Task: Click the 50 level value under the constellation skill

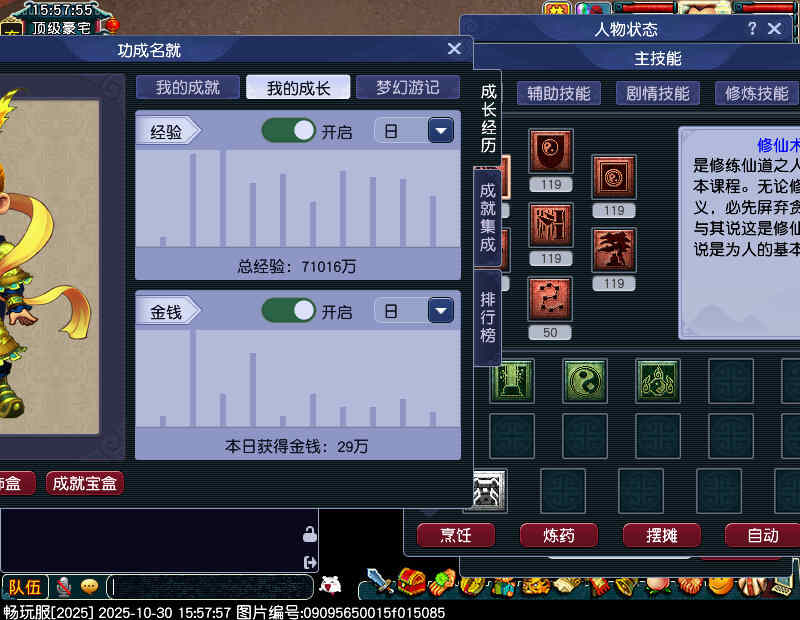Action: click(550, 333)
